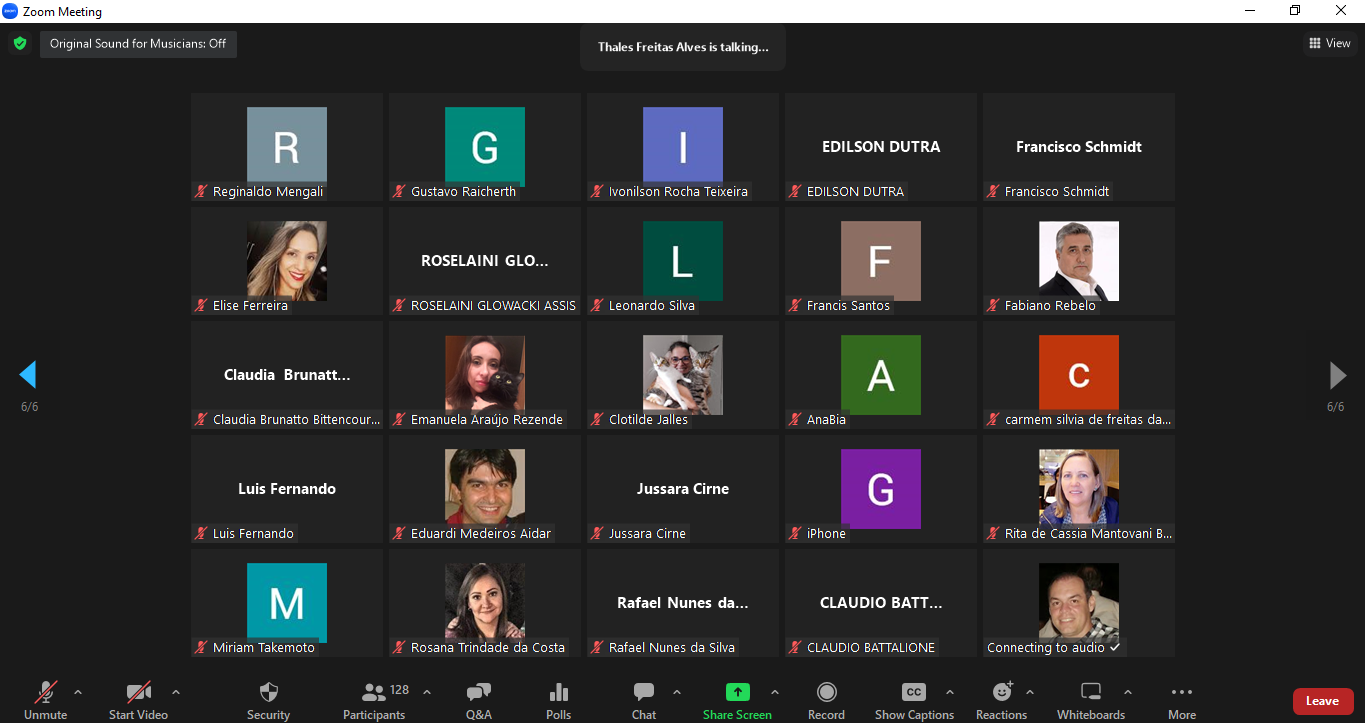Click the Show Captions CC icon
The height and width of the screenshot is (723, 1365).
(914, 692)
